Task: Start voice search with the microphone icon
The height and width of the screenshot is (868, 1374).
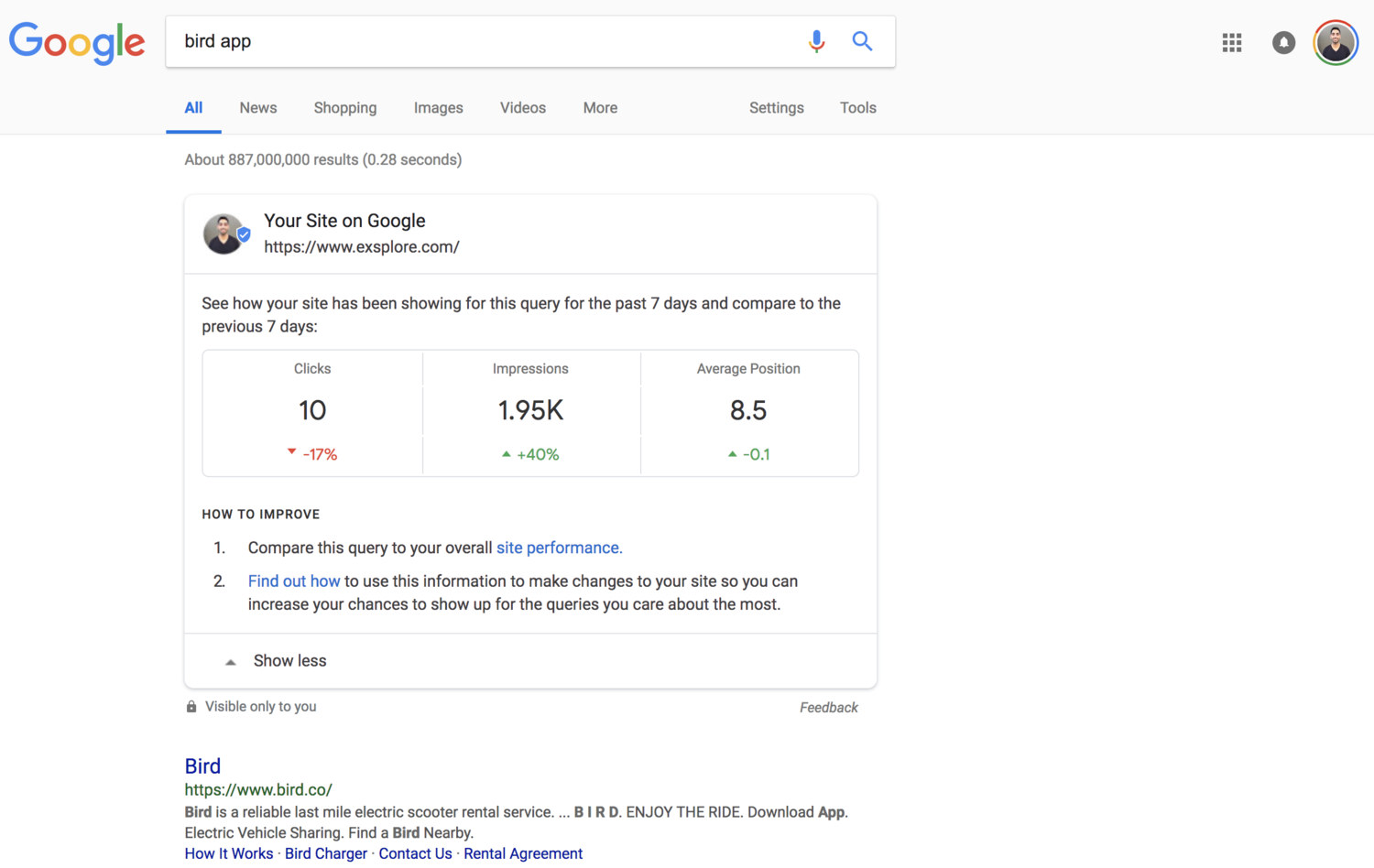Action: (x=816, y=41)
